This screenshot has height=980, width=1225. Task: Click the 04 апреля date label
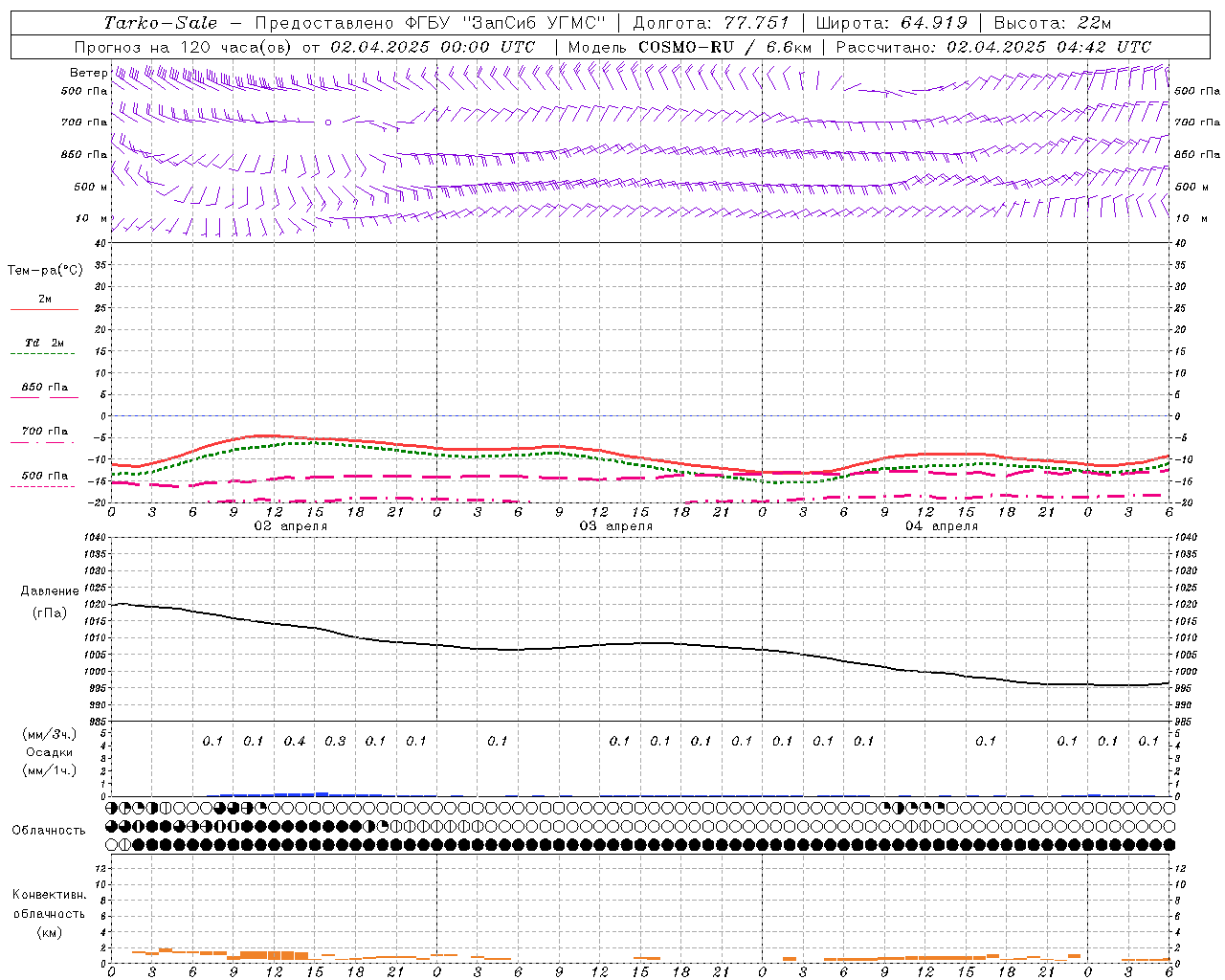(x=942, y=526)
